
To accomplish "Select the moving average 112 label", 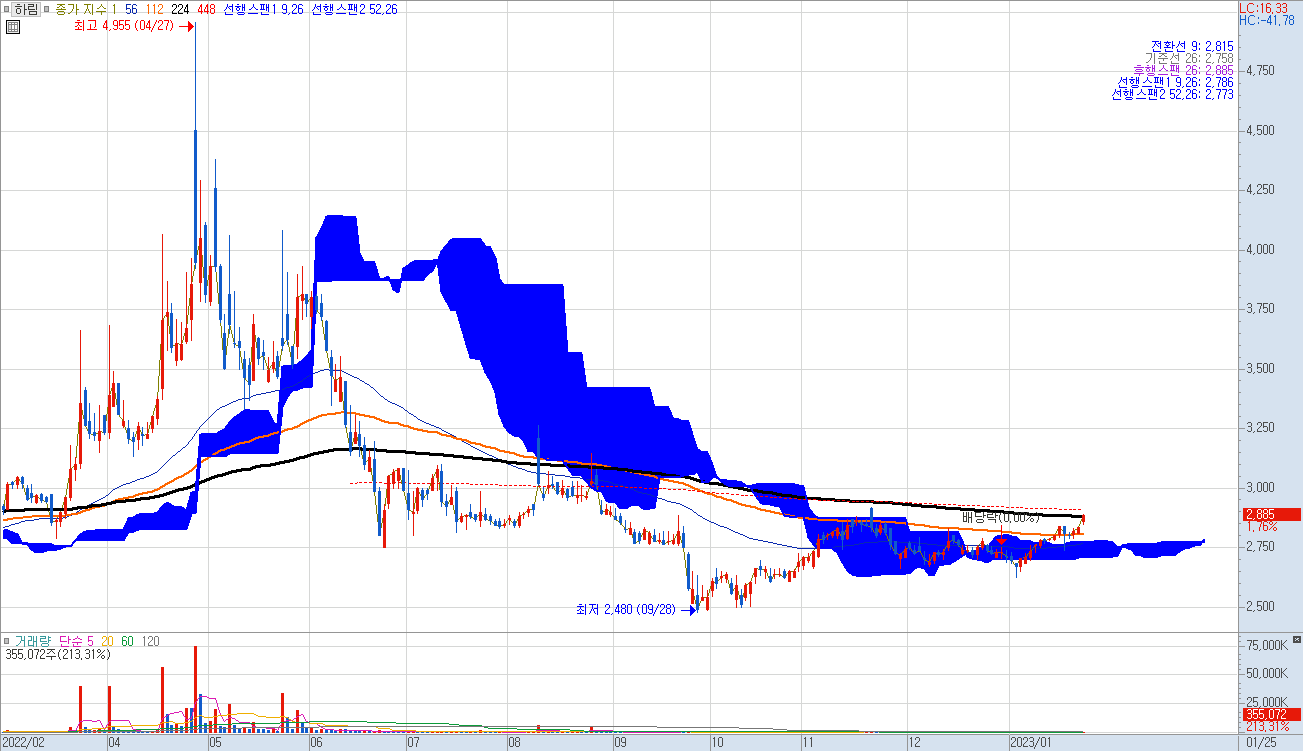I will 155,9.
